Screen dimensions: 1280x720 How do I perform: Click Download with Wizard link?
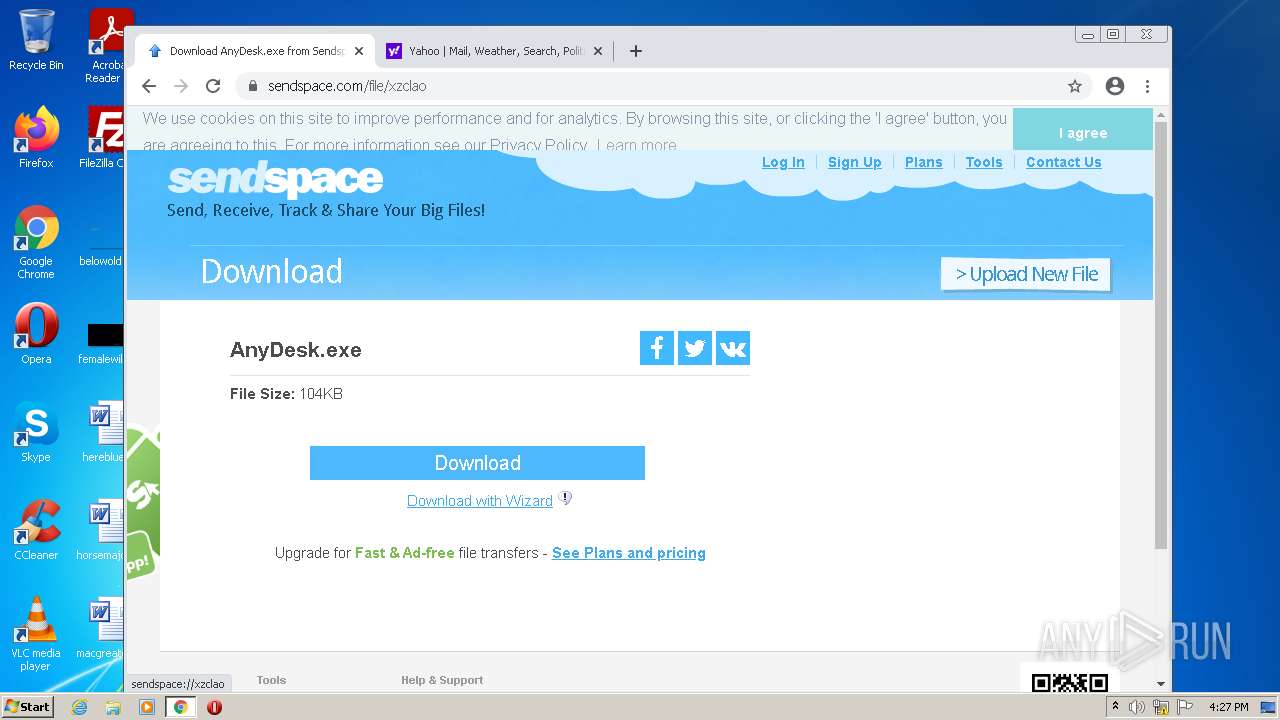tap(480, 501)
